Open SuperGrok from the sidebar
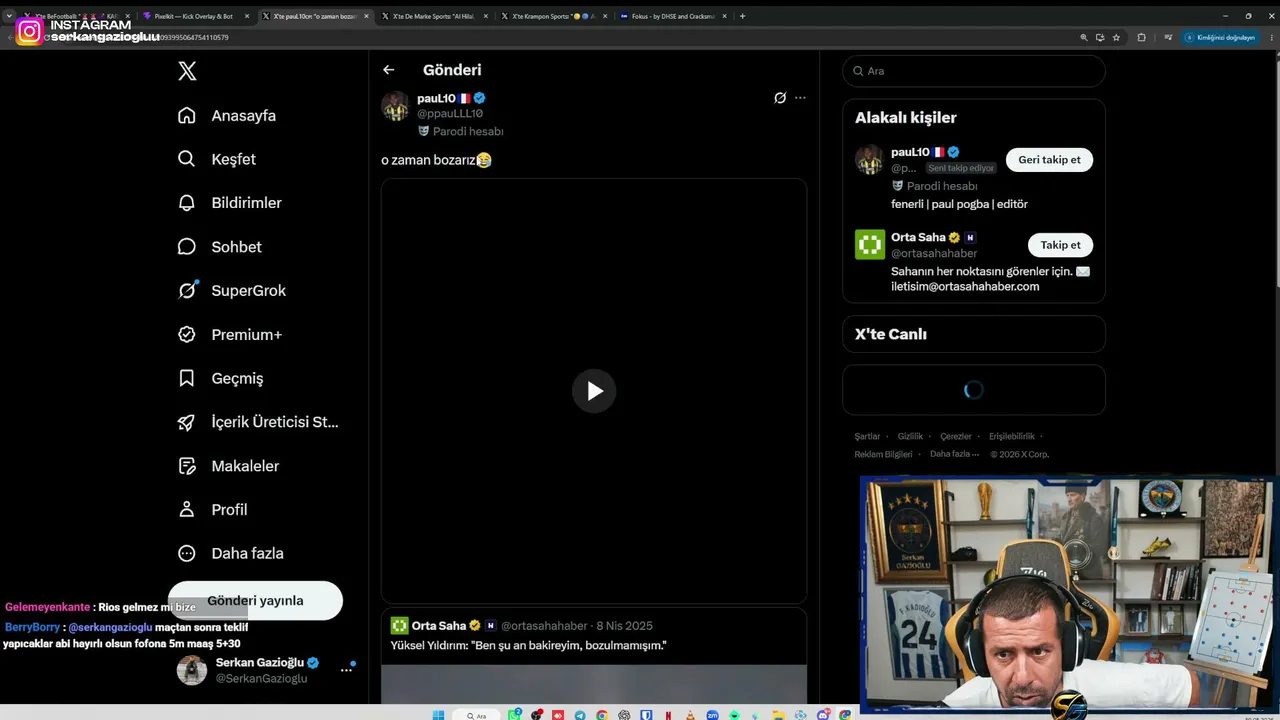1280x720 pixels. [232, 291]
